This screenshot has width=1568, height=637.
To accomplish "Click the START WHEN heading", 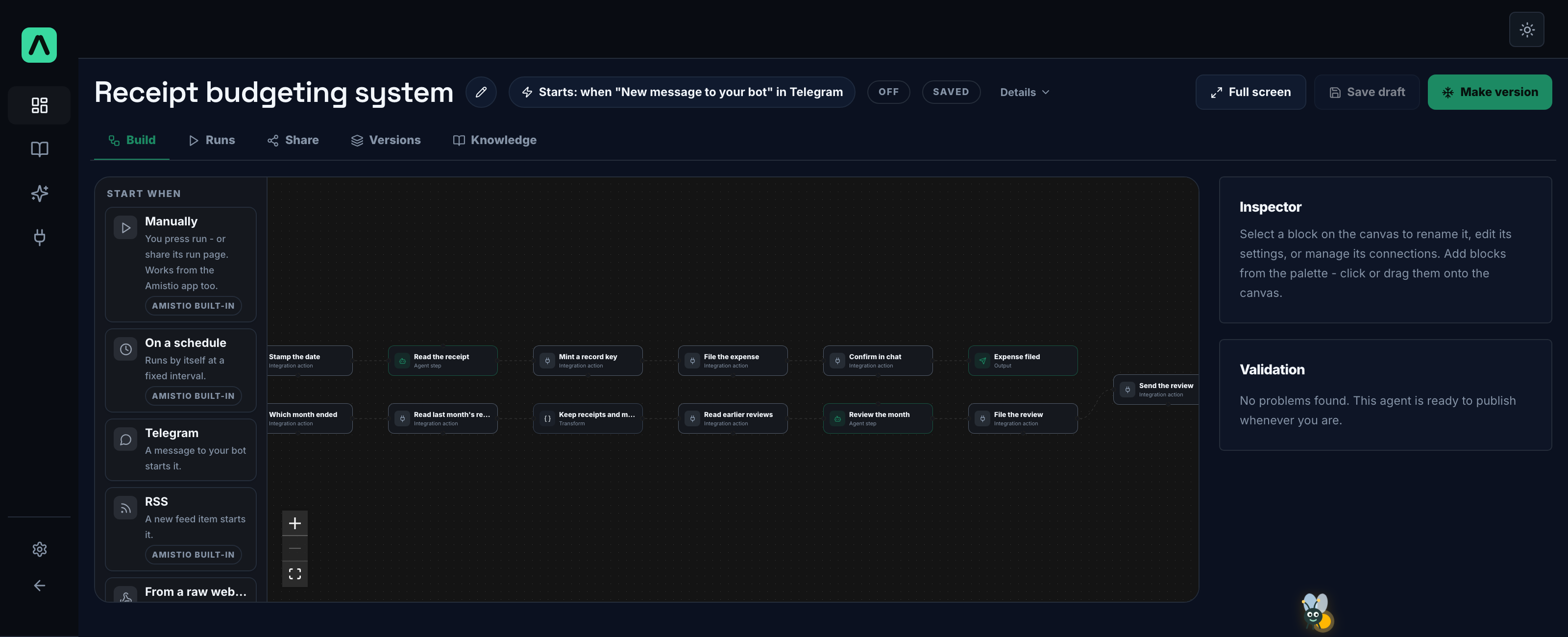I will click(144, 194).
